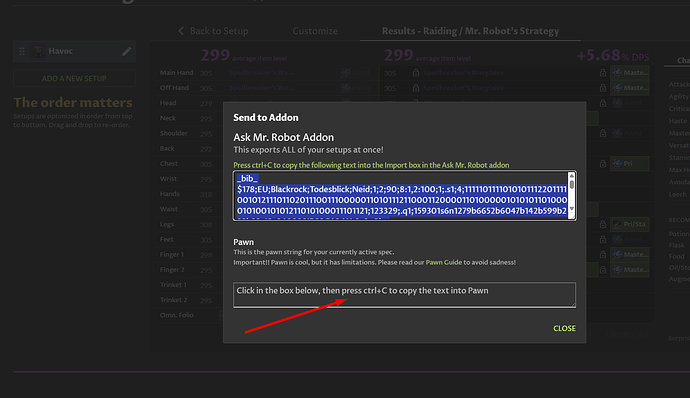
Task: Click the pencil edit icon on Havoc setup
Action: coord(127,52)
